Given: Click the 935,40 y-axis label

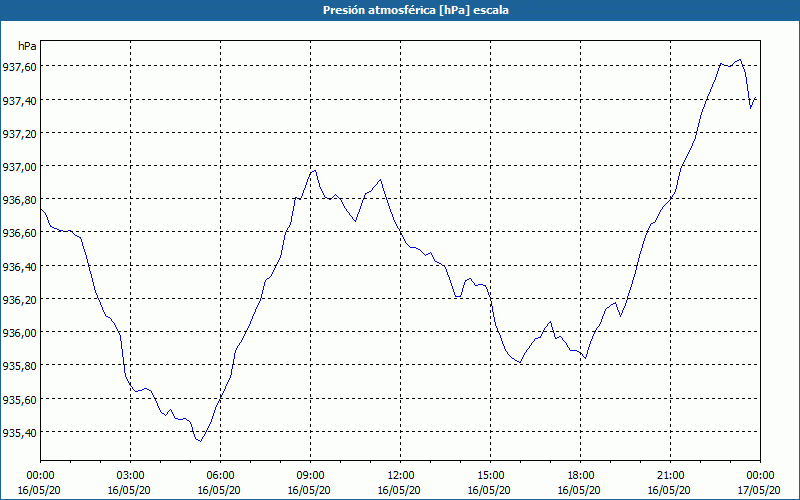Looking at the screenshot, I should (19, 433).
